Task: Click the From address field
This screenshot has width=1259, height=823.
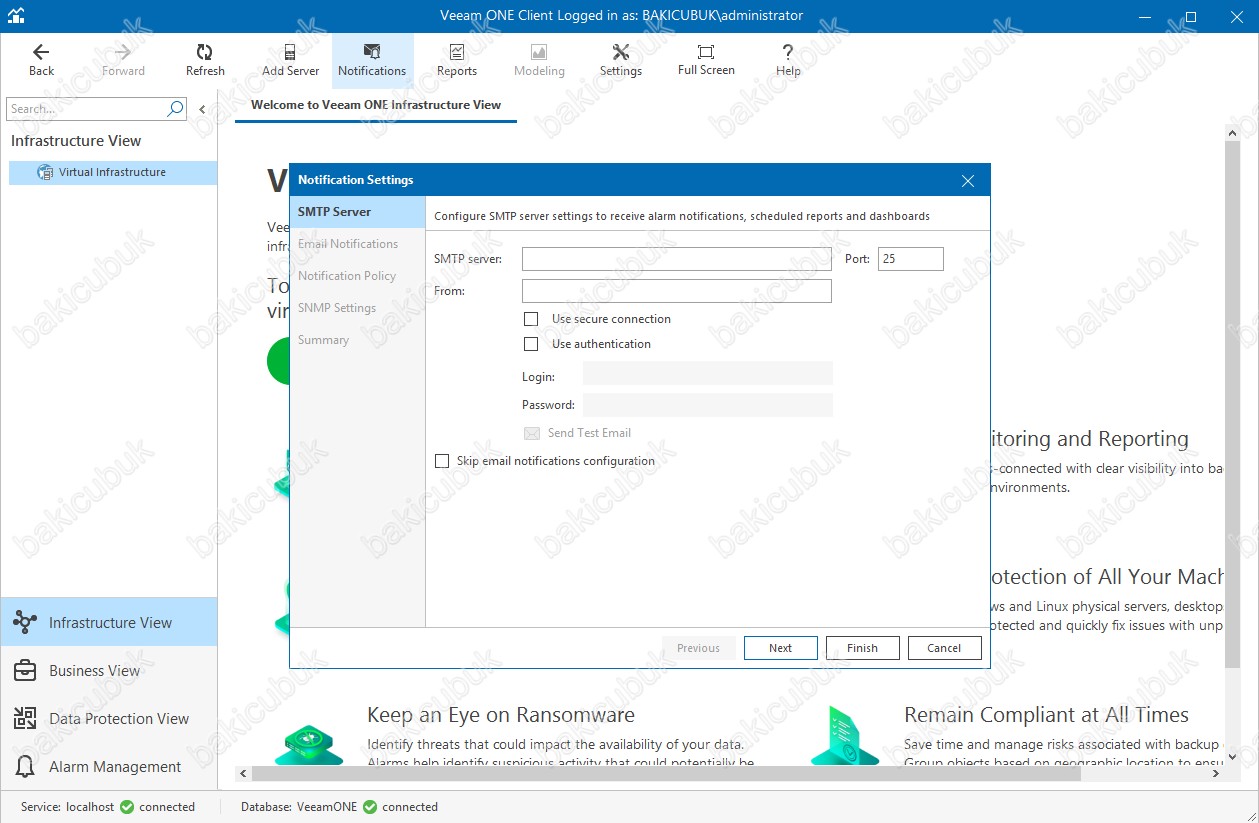Action: coord(677,291)
